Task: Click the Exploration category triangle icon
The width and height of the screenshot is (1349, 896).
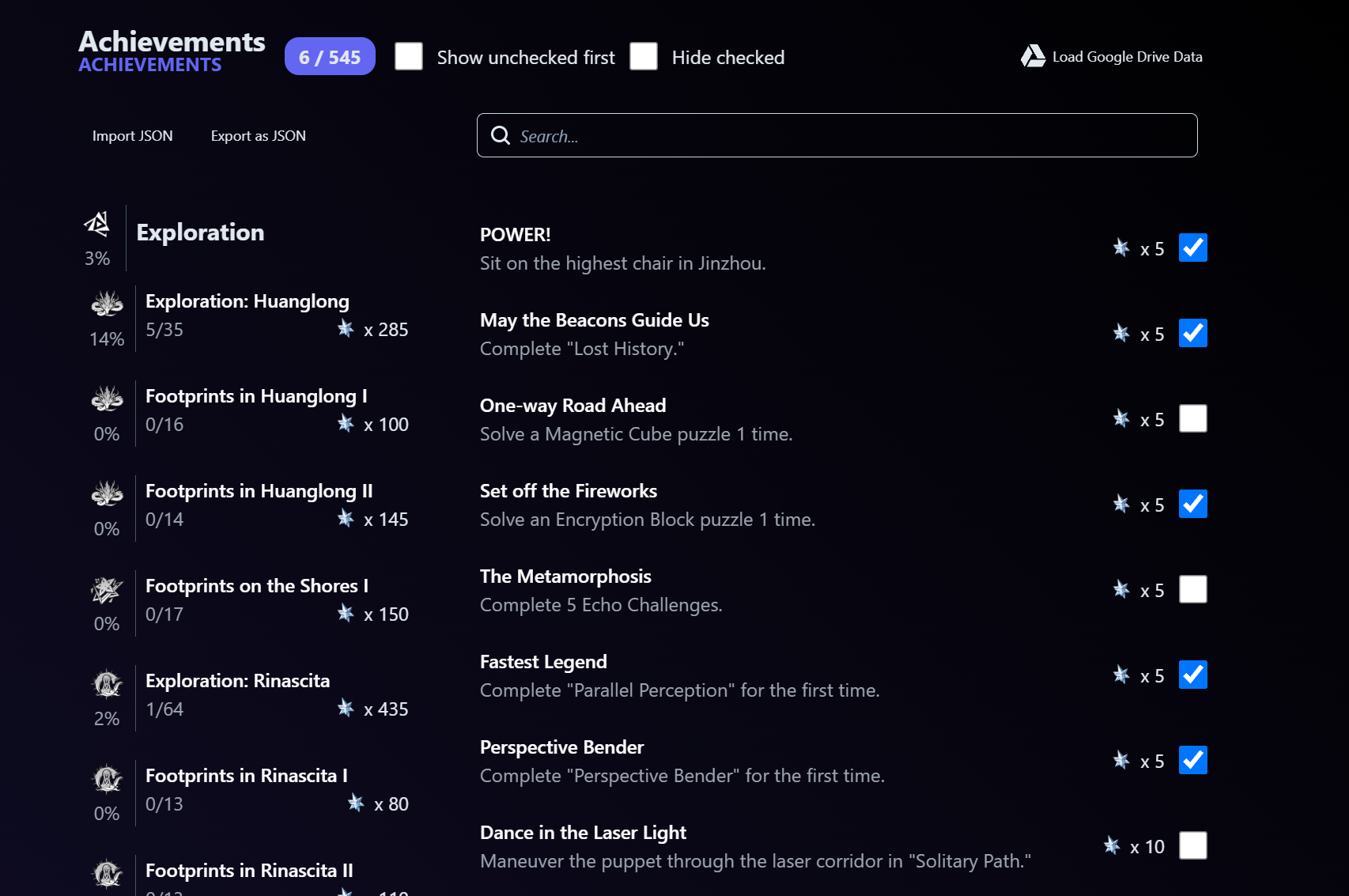Action: tap(97, 225)
